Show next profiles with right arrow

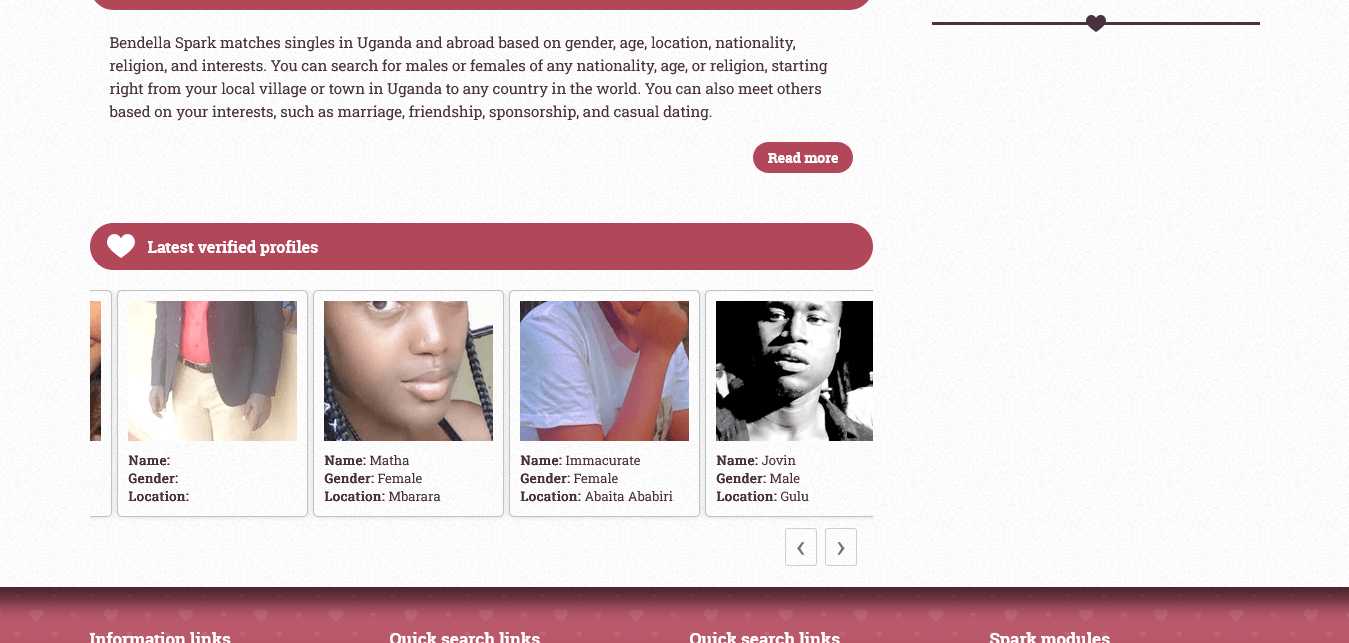841,547
